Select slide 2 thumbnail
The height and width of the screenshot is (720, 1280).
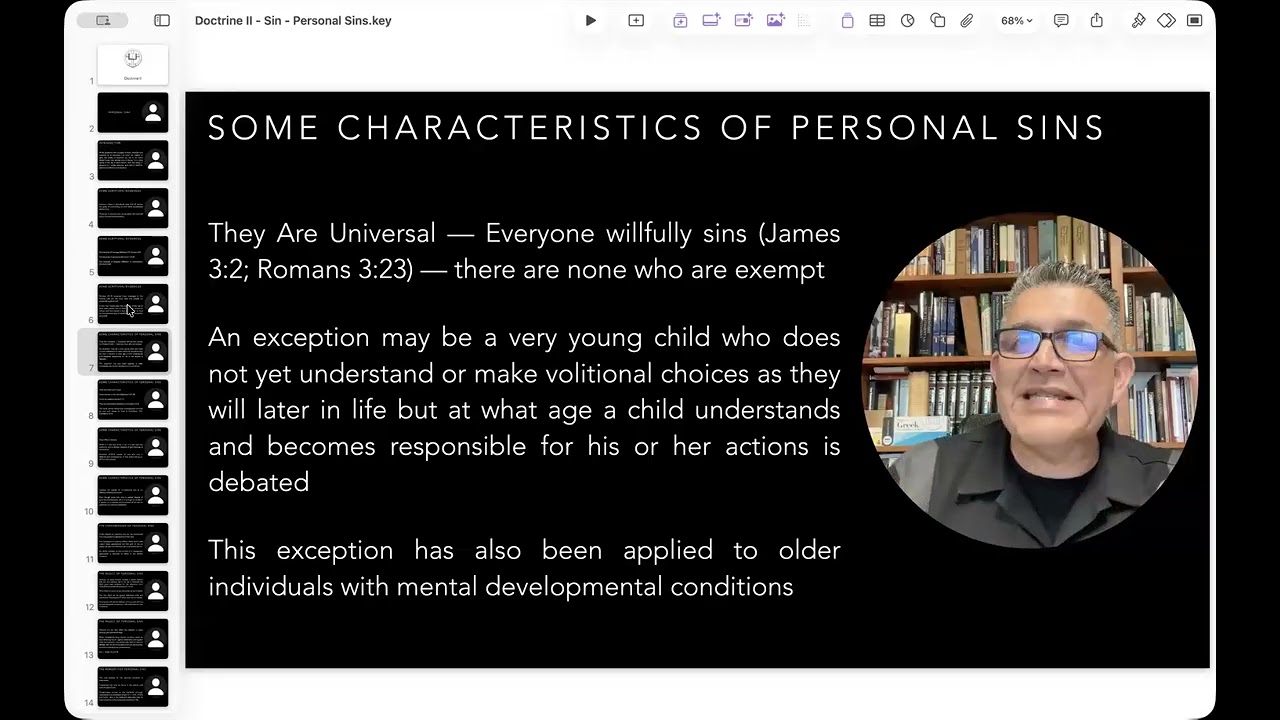[x=133, y=112]
